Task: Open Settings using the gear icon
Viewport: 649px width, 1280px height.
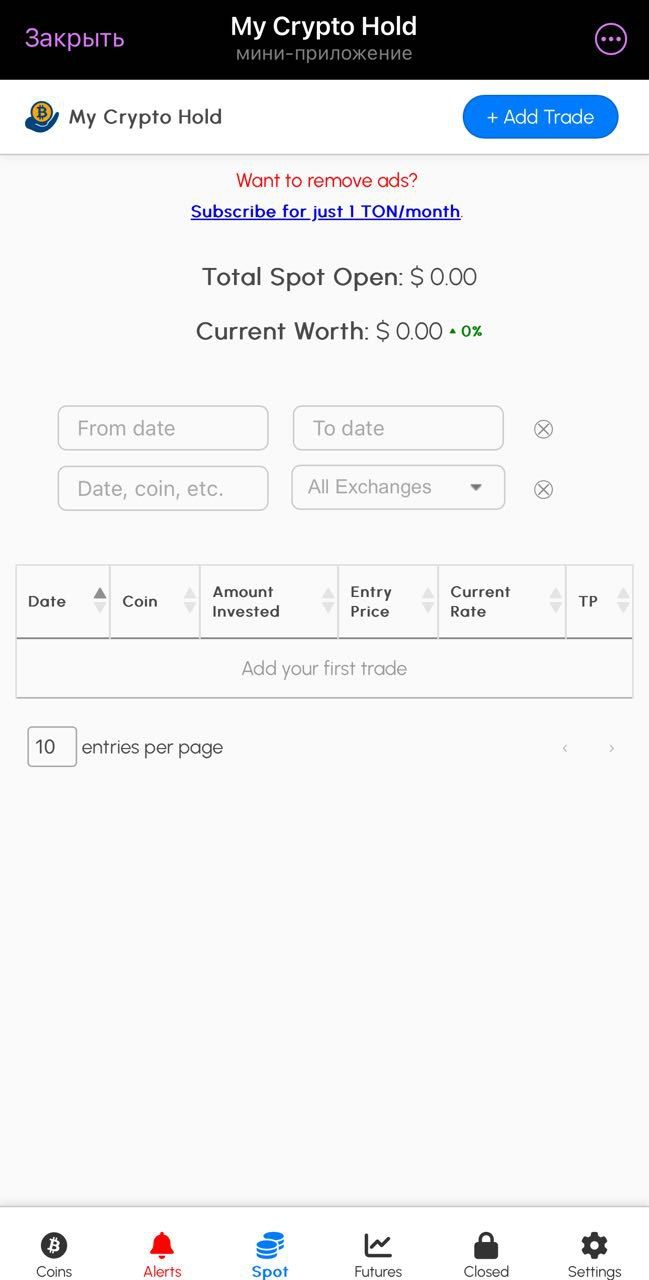Action: pyautogui.click(x=594, y=1249)
